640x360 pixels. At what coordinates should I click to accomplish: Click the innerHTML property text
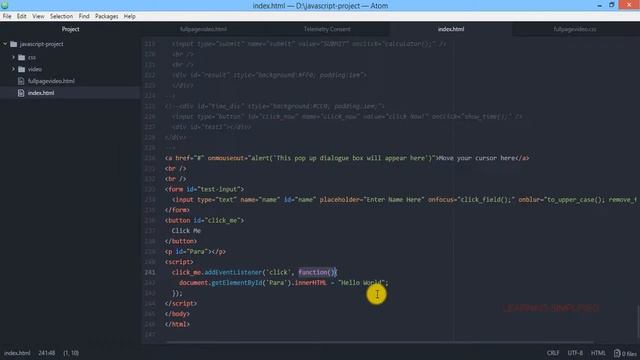310,282
